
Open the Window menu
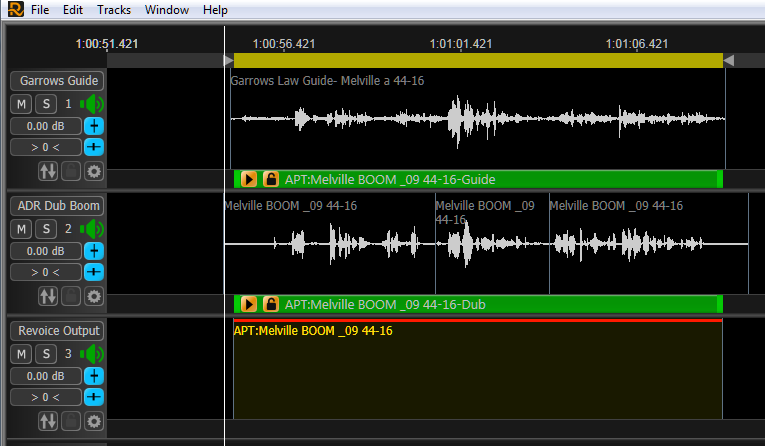tap(166, 10)
